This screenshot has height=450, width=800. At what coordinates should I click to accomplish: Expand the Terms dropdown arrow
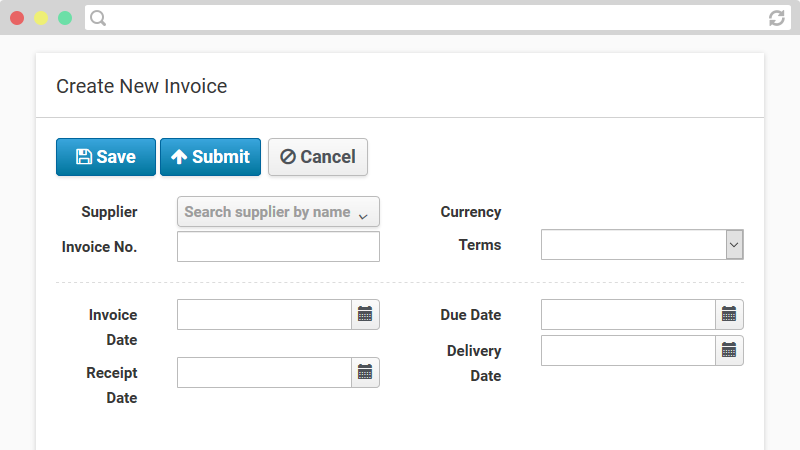tap(734, 244)
